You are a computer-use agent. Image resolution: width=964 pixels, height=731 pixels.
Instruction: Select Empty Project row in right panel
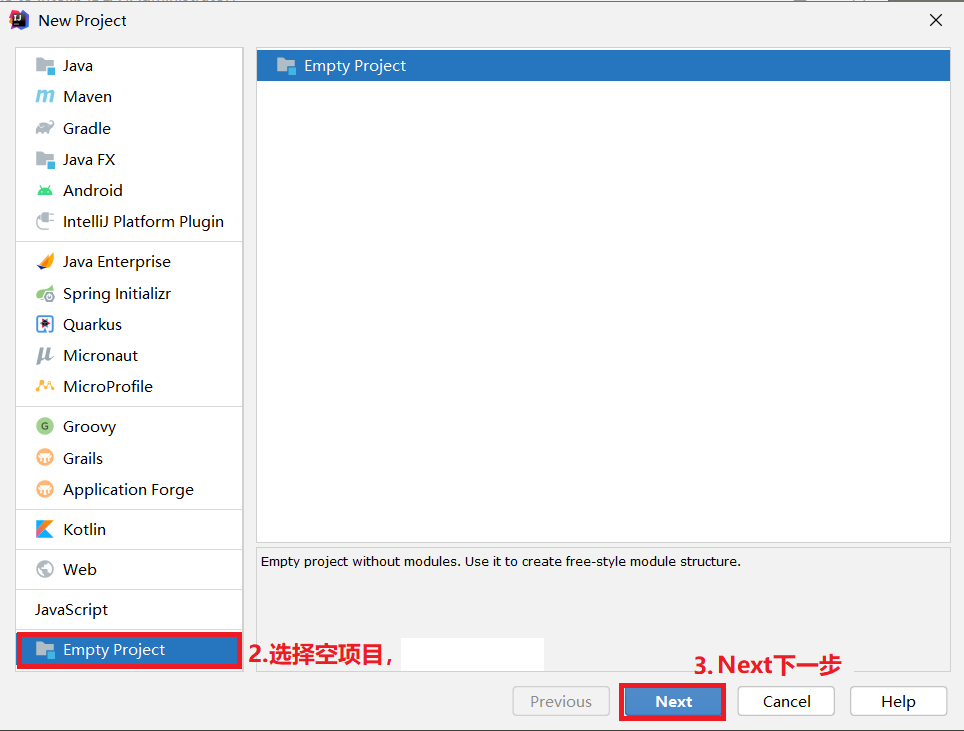(603, 66)
